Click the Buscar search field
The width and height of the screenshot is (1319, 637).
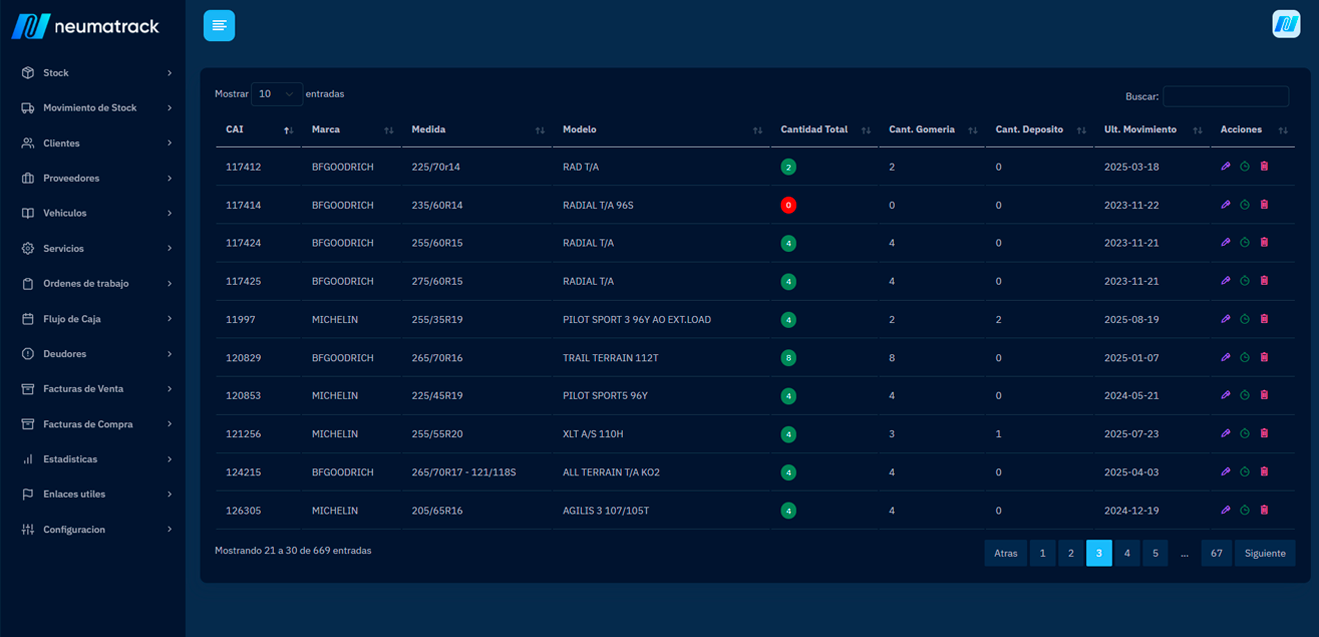coord(1226,96)
